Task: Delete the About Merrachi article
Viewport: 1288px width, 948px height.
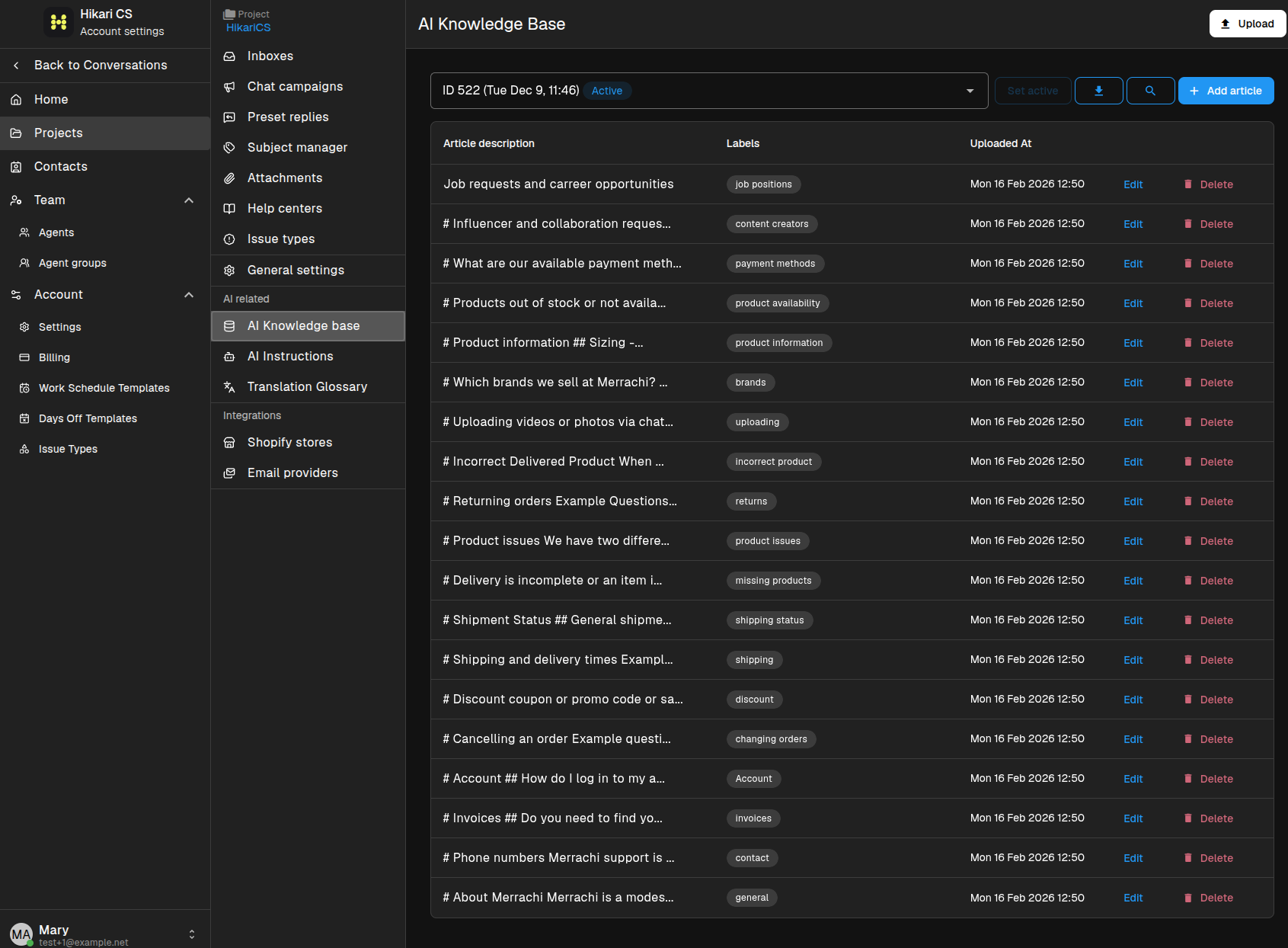Action: (1208, 898)
